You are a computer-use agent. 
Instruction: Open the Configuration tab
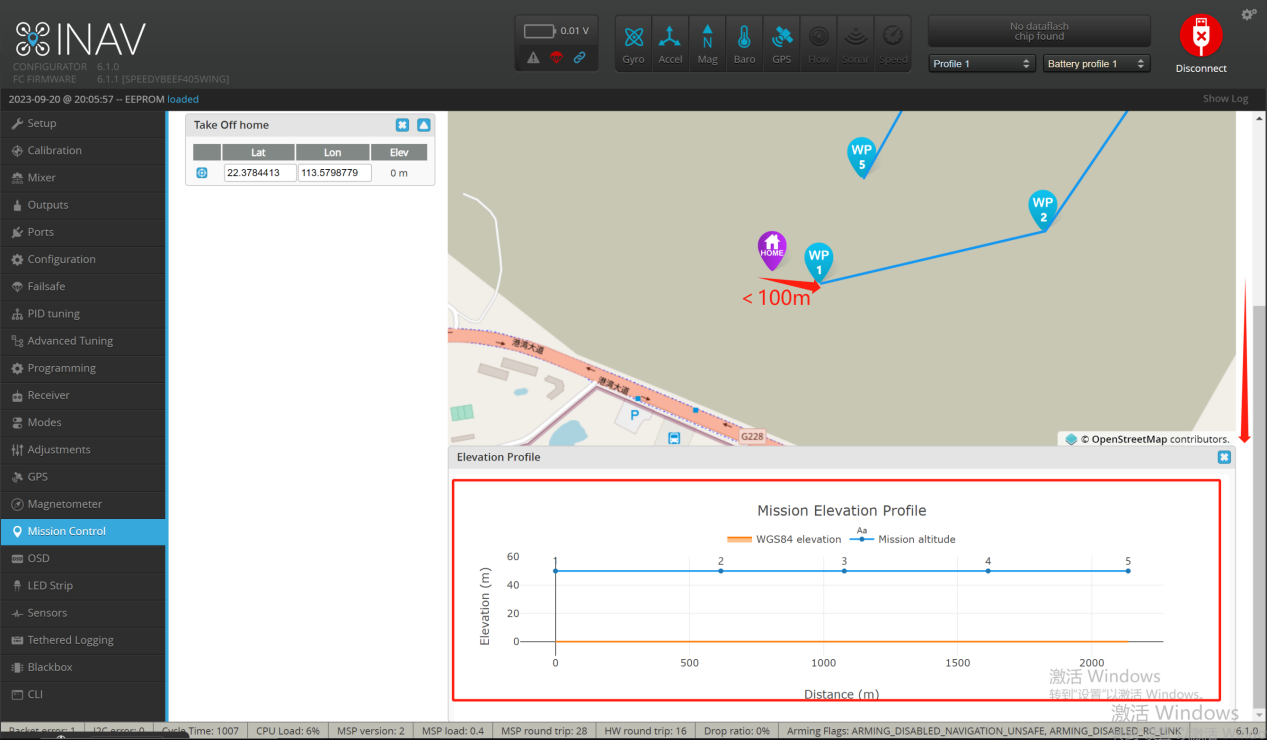tap(83, 259)
